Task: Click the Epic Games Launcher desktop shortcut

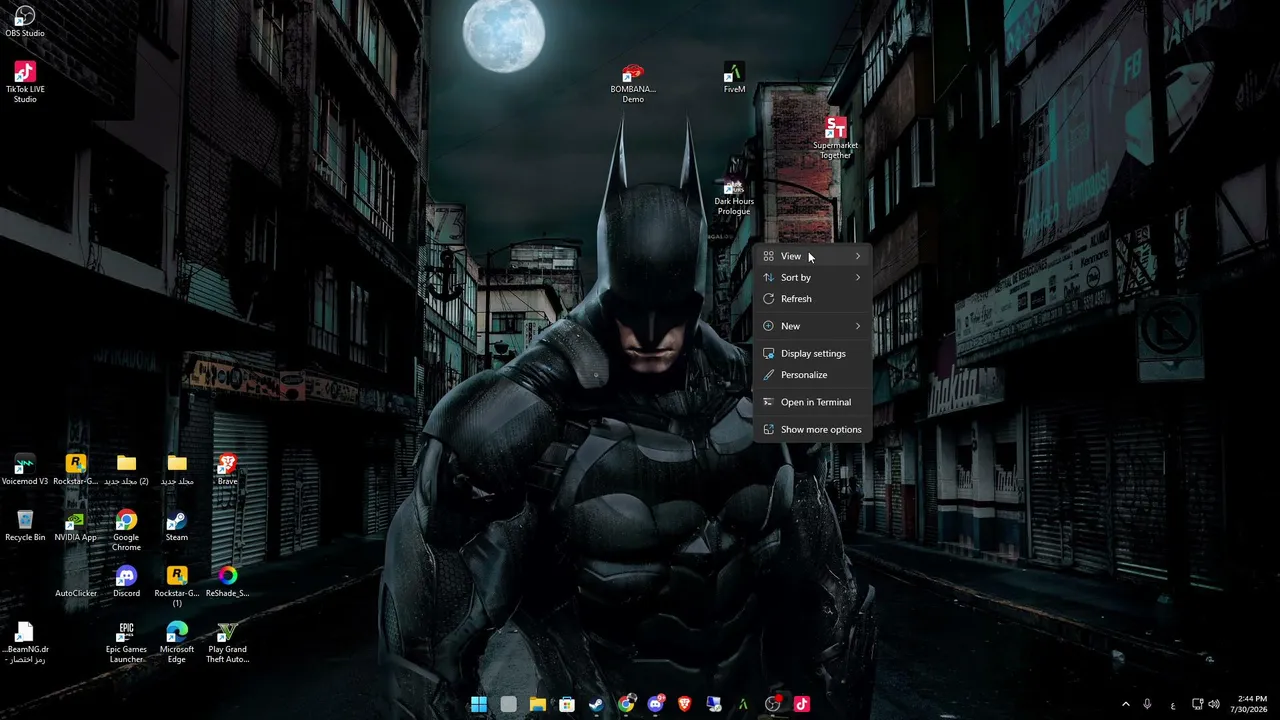Action: [126, 643]
